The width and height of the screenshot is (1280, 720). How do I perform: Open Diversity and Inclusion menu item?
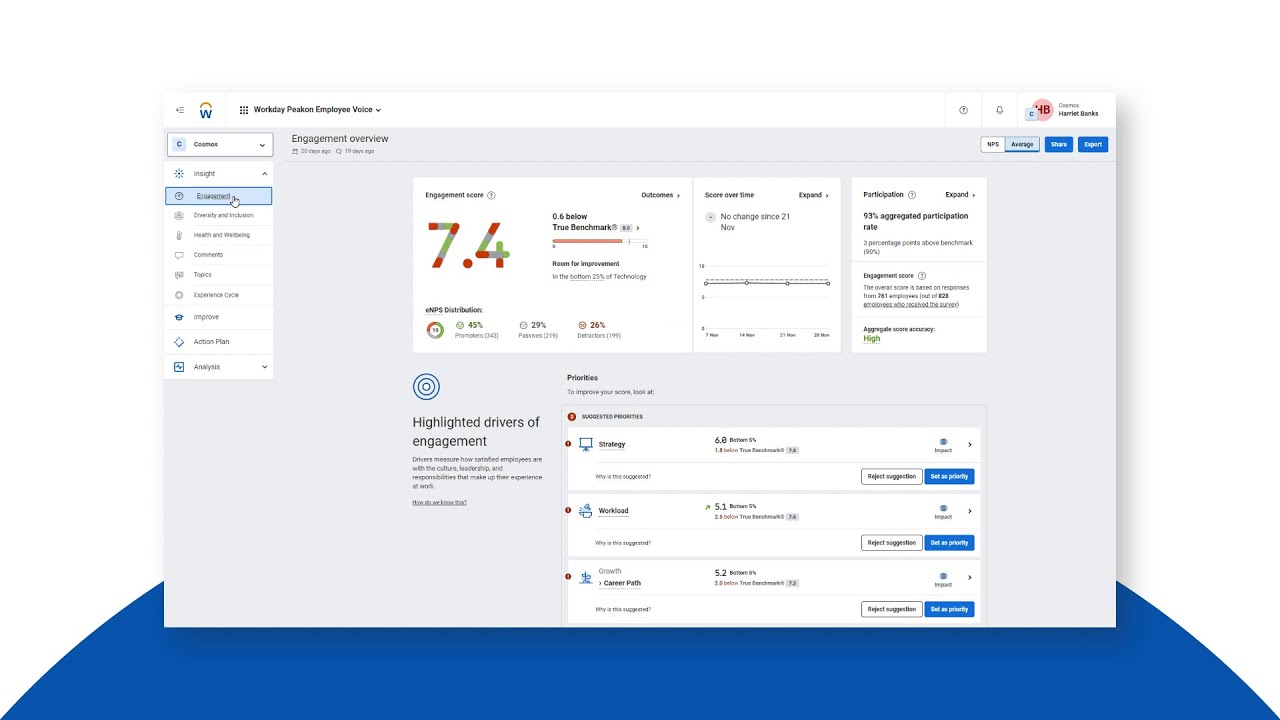pos(223,215)
